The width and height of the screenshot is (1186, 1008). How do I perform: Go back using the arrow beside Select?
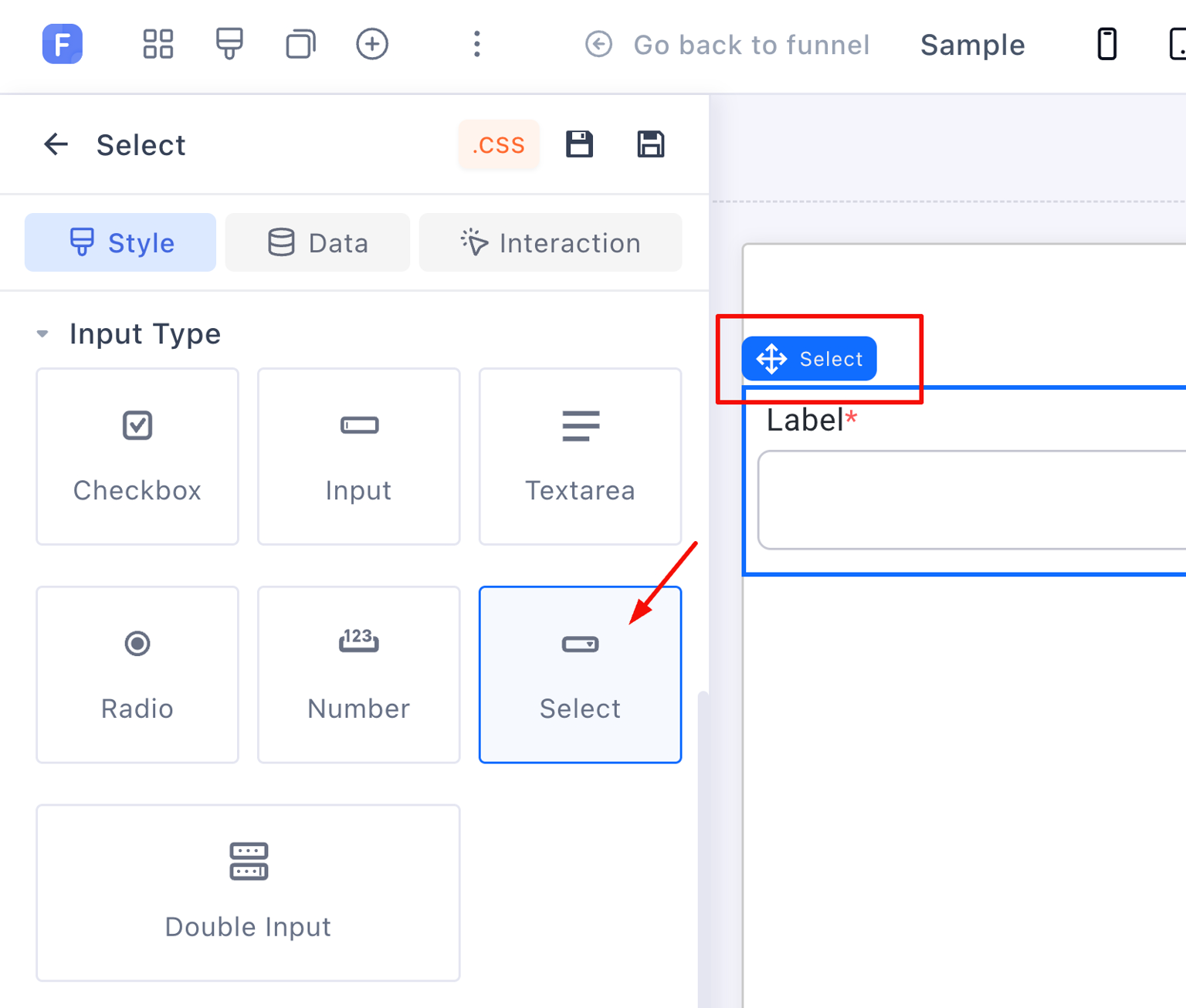(56, 144)
